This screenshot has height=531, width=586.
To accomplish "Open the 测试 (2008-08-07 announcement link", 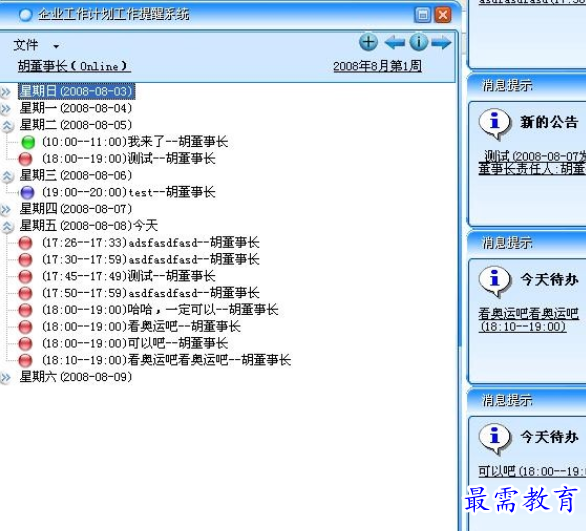I will point(532,163).
